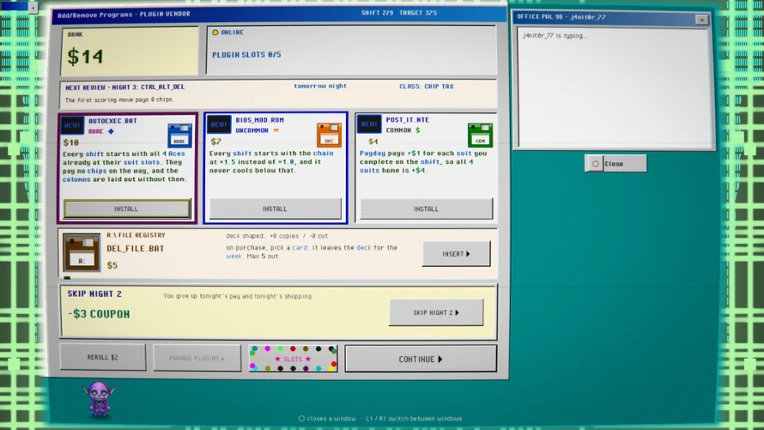Install the AUTOEXEC.BAT plugin
The width and height of the screenshot is (764, 430).
127,209
